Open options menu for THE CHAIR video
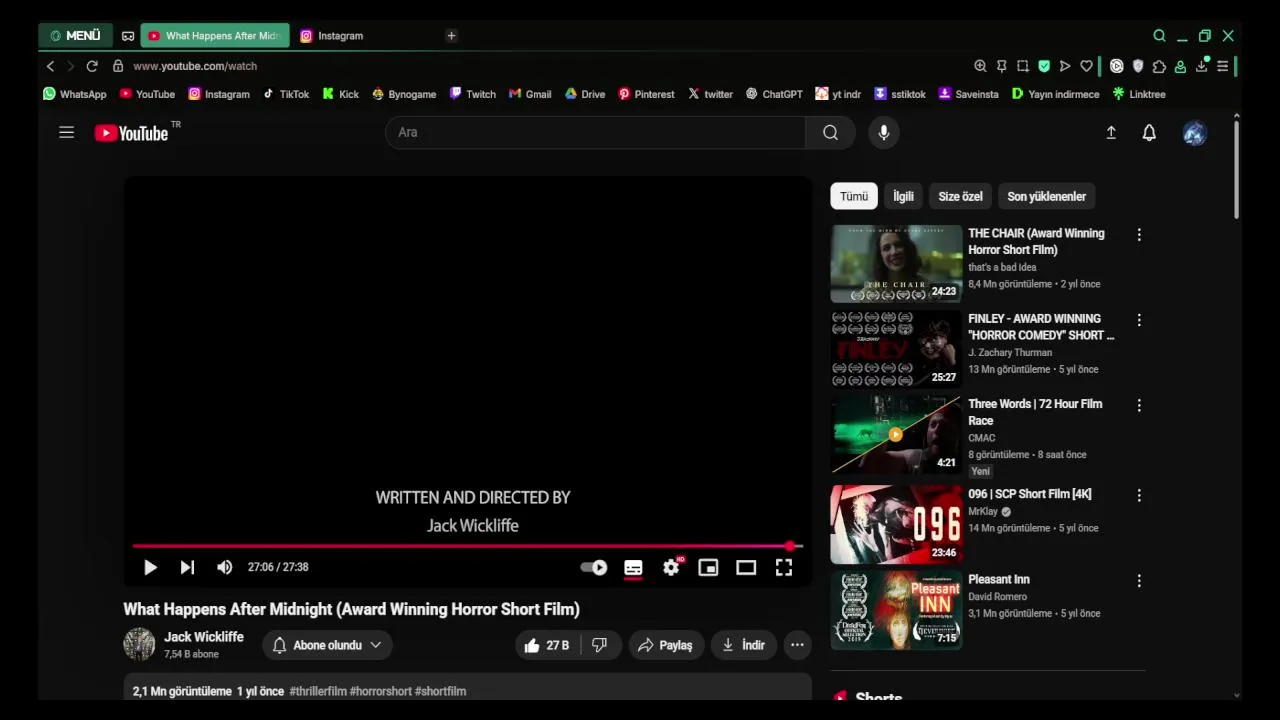1280x720 pixels. click(x=1139, y=235)
